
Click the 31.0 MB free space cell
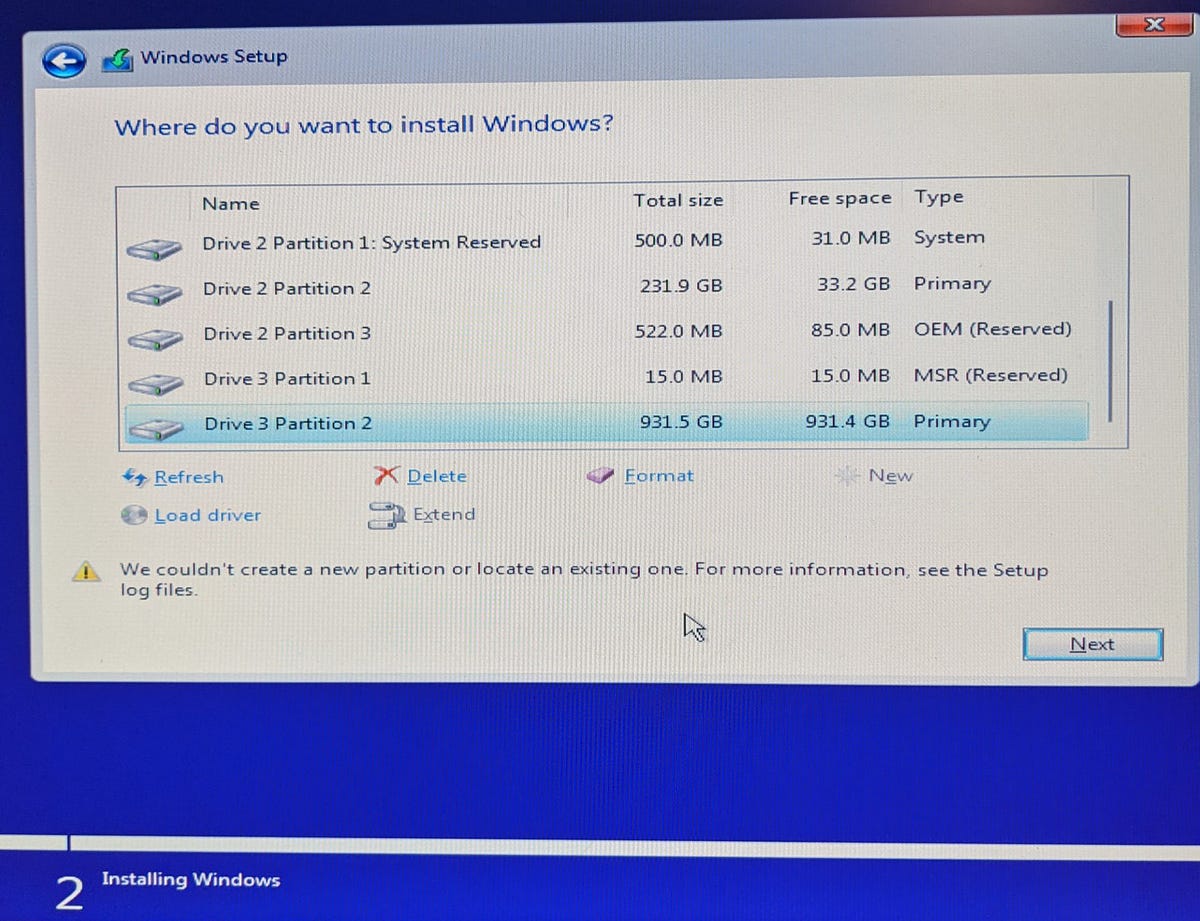pyautogui.click(x=850, y=238)
